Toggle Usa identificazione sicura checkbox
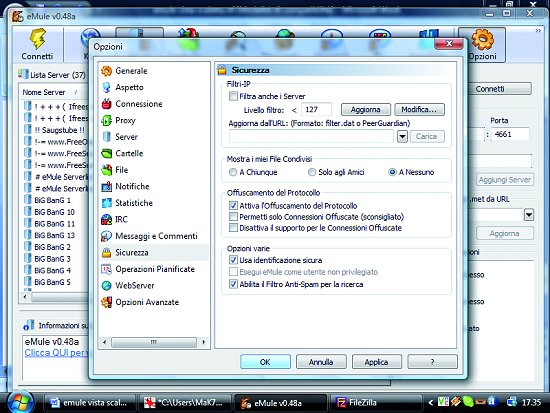The width and height of the screenshot is (550, 413). [x=233, y=260]
